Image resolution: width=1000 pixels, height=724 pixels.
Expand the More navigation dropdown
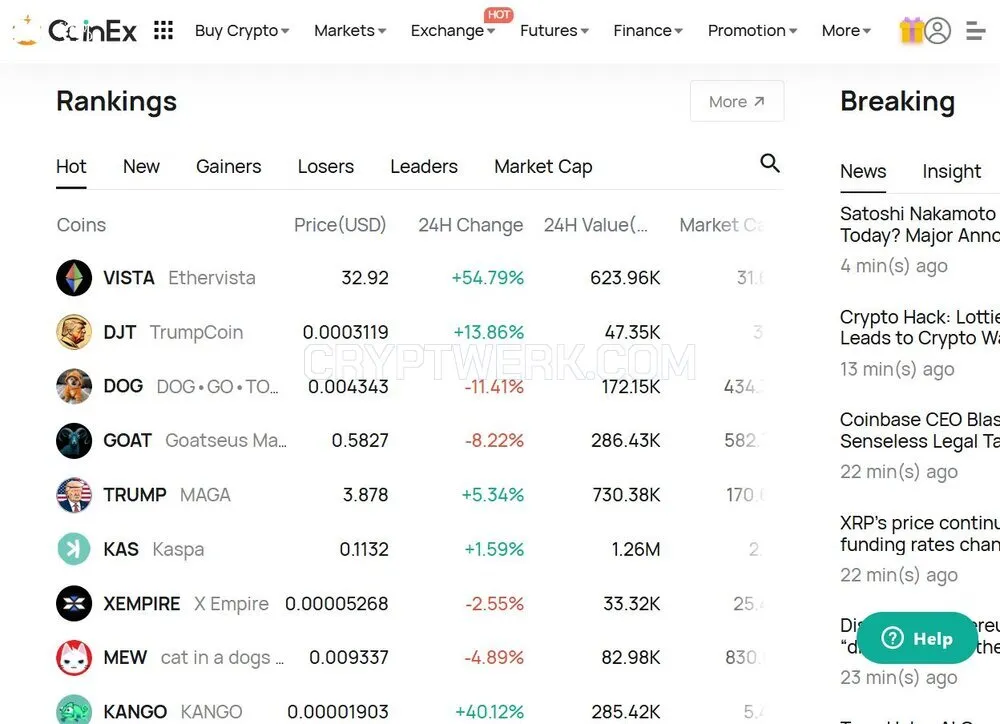coord(846,31)
